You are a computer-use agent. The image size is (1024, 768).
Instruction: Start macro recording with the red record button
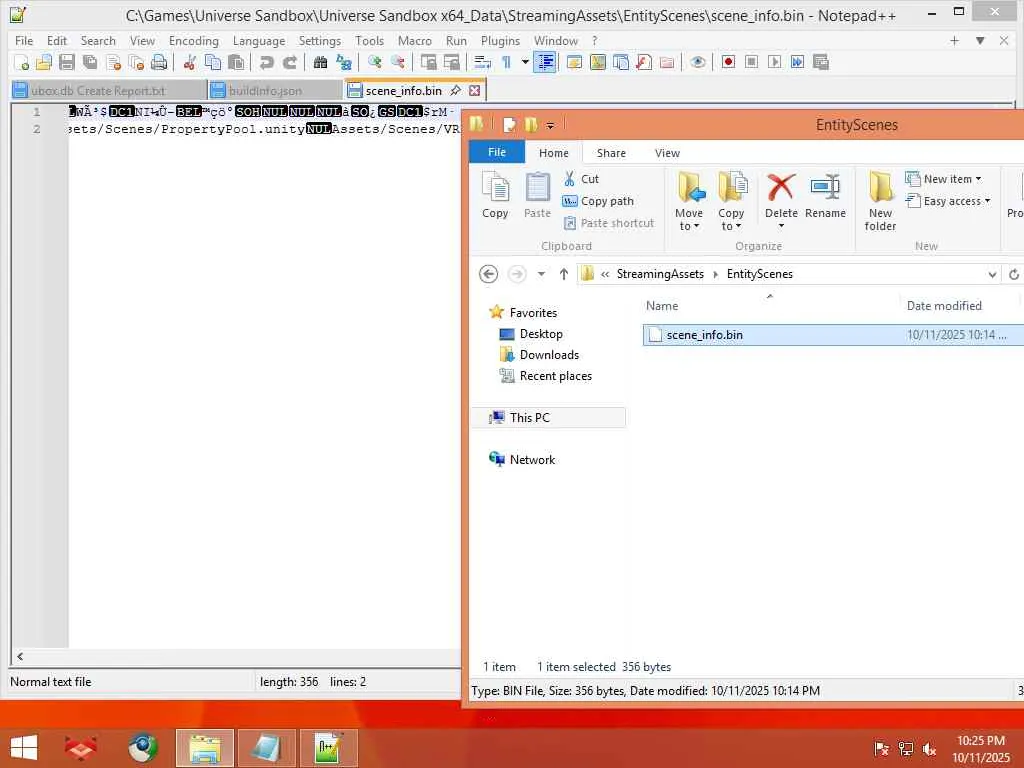point(728,62)
